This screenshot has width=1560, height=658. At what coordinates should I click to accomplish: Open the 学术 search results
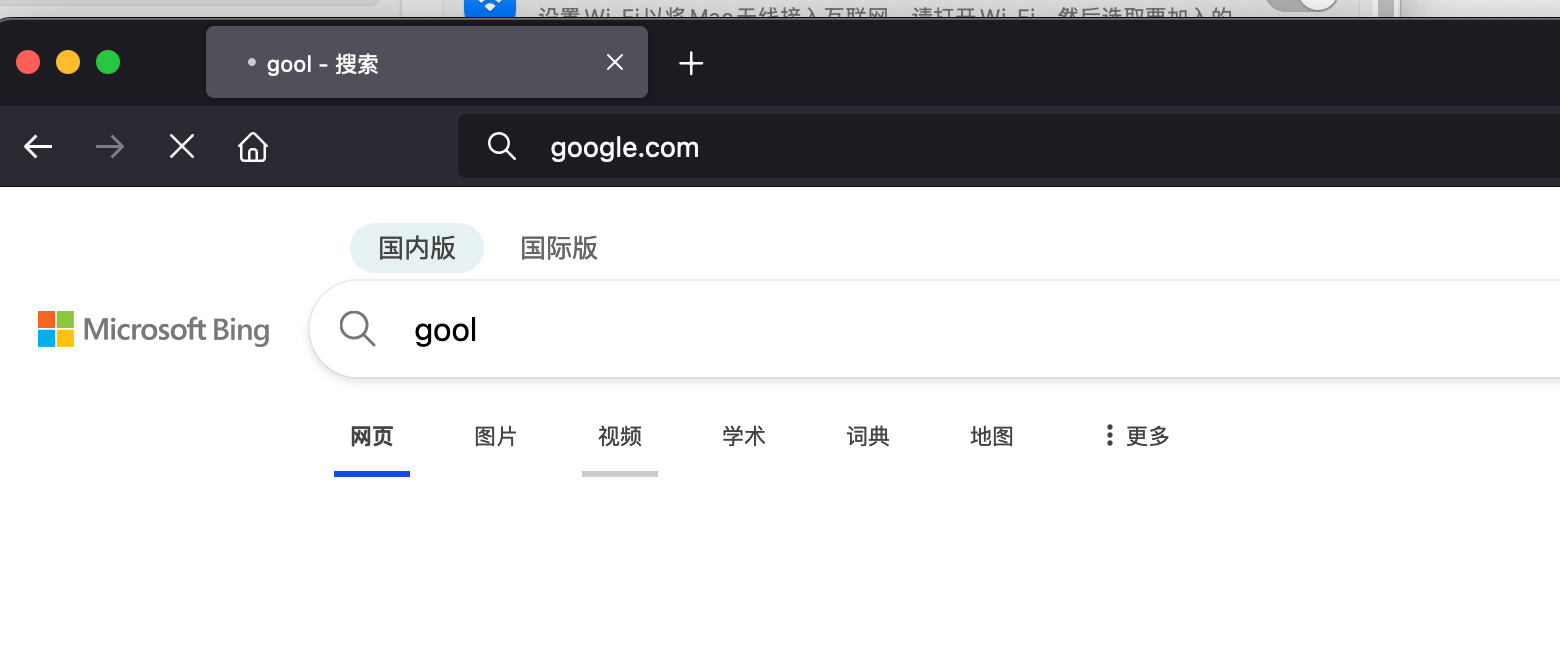click(743, 436)
